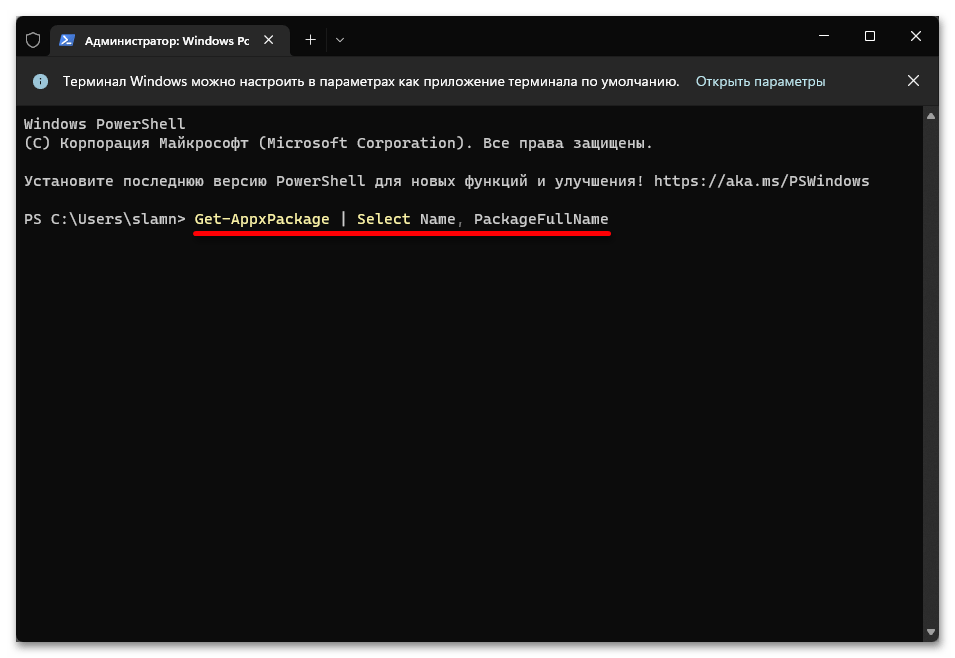Click the PS C:\Users\slamn> prompt

pyautogui.click(x=105, y=219)
